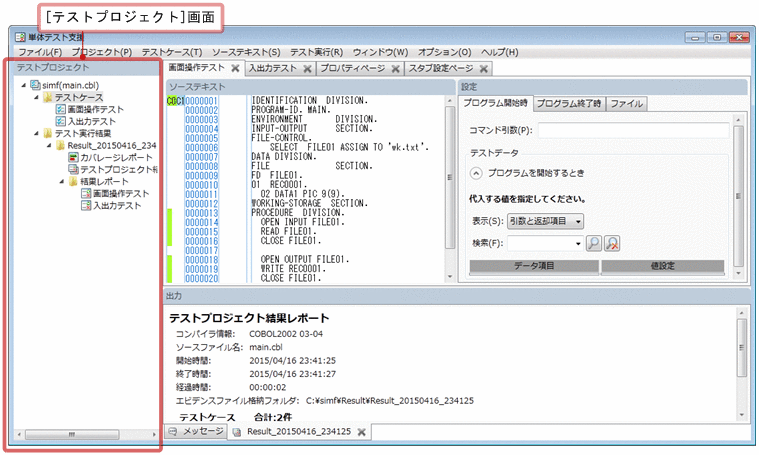
Task: Click the テストケース folder icon
Action: pos(47,97)
